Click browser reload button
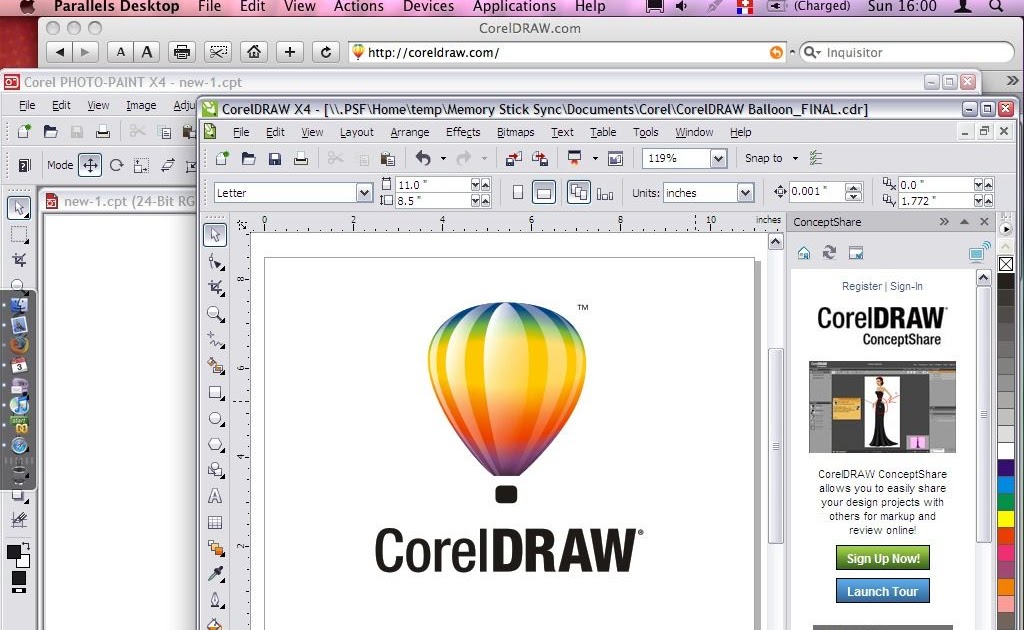This screenshot has width=1024, height=630. click(x=325, y=52)
